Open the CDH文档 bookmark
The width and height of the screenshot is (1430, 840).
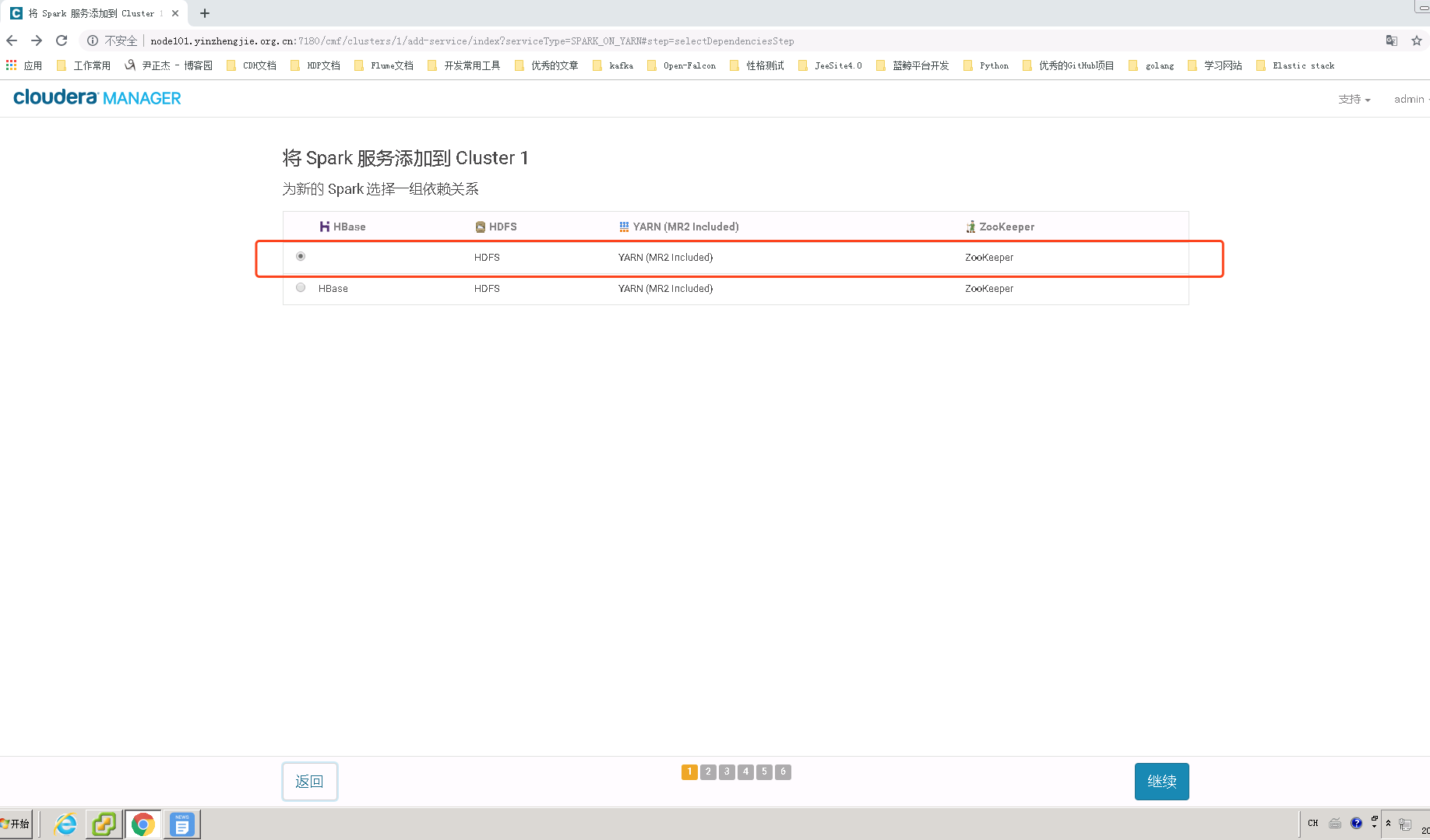(x=251, y=65)
